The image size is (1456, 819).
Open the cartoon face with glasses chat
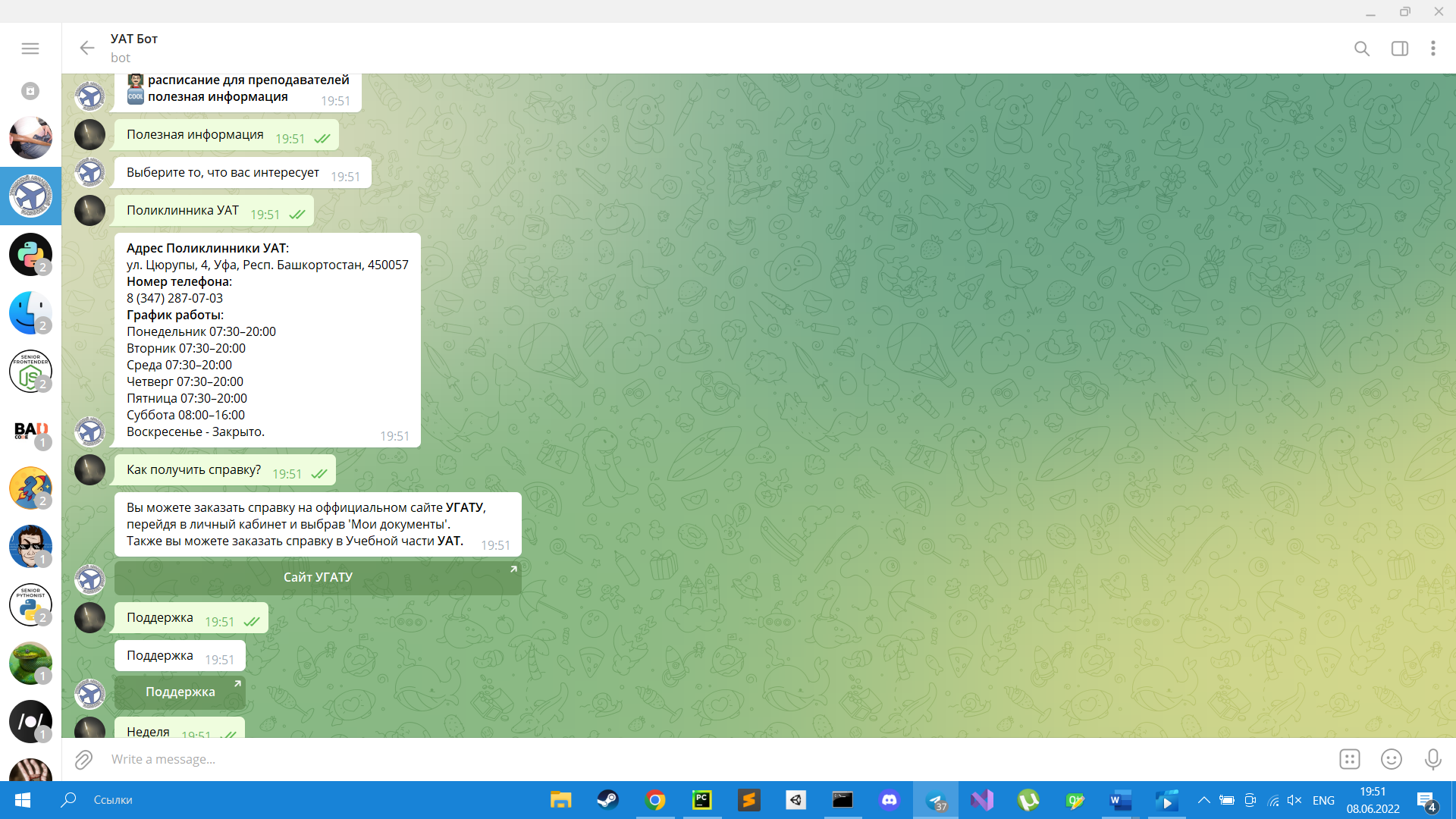(30, 546)
